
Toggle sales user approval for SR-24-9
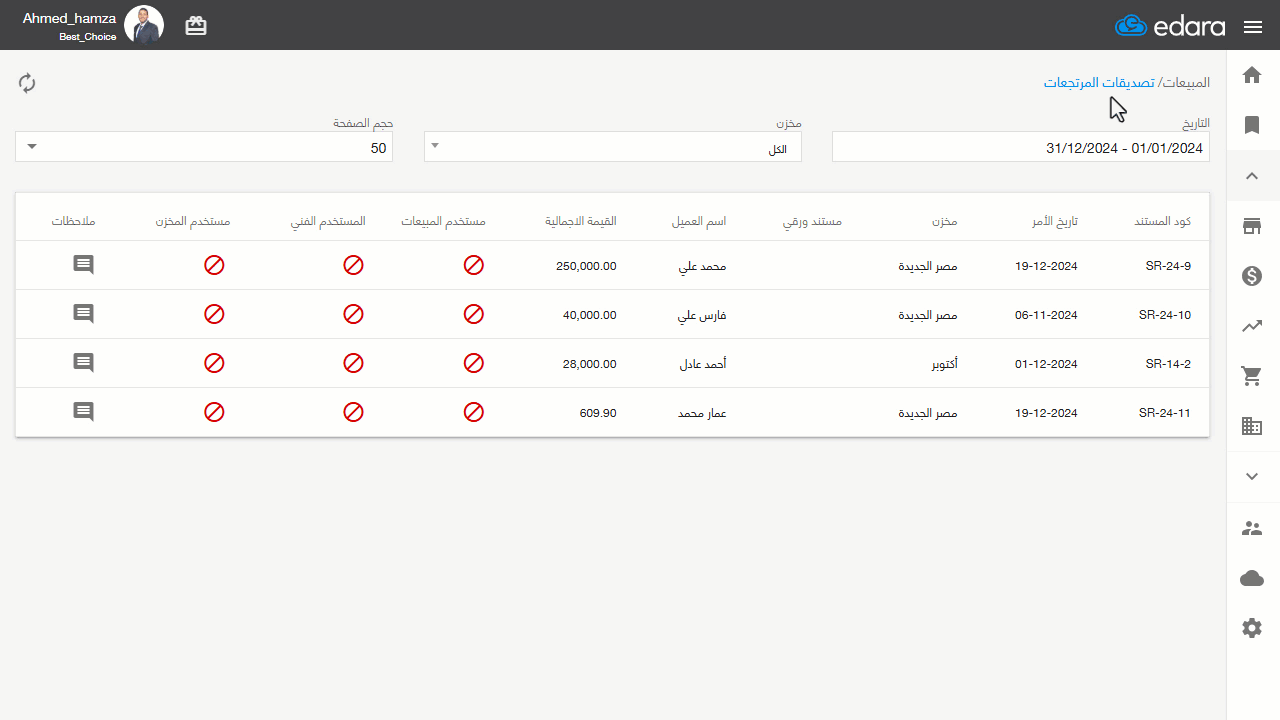pyautogui.click(x=474, y=265)
